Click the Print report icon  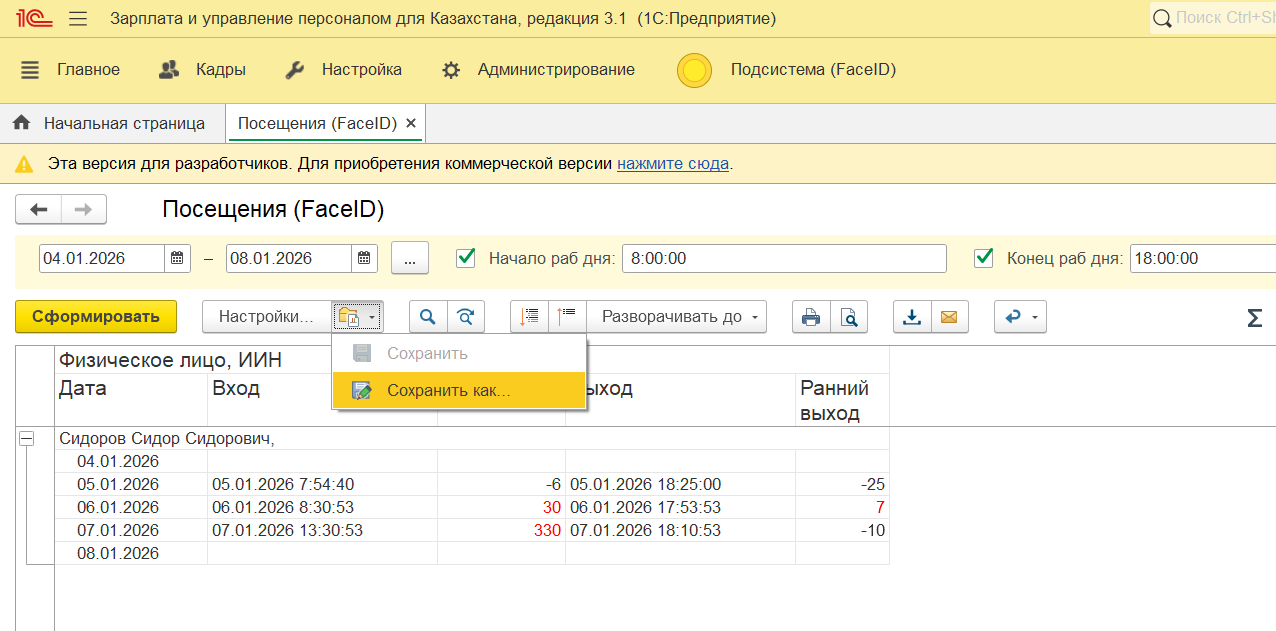tap(811, 317)
